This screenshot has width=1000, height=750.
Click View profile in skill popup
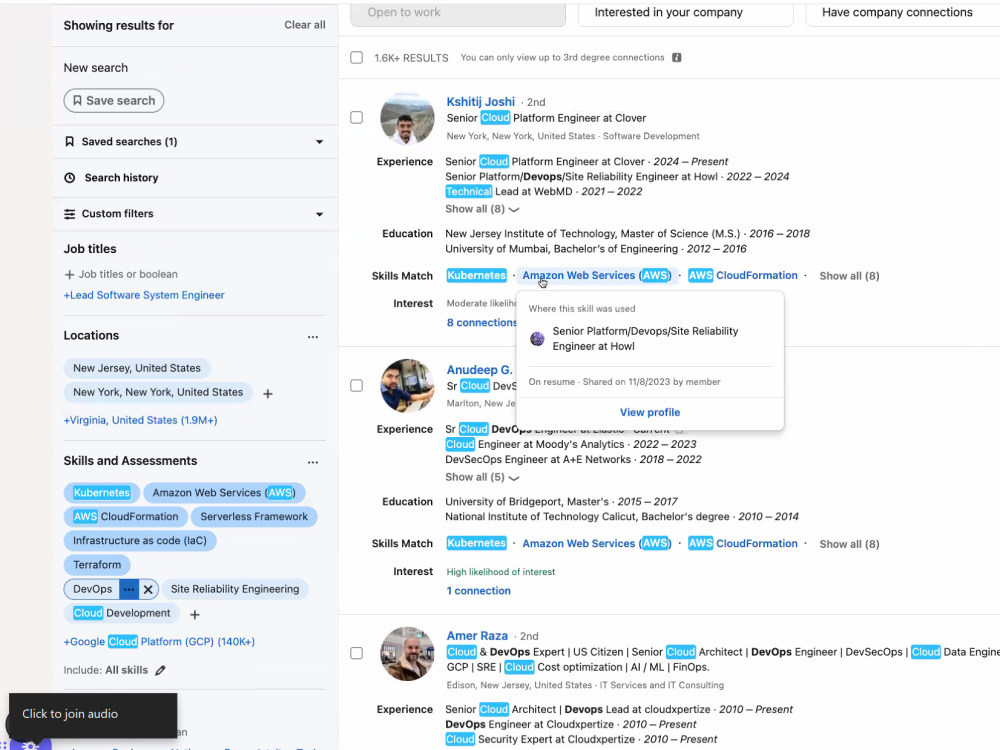[650, 413]
